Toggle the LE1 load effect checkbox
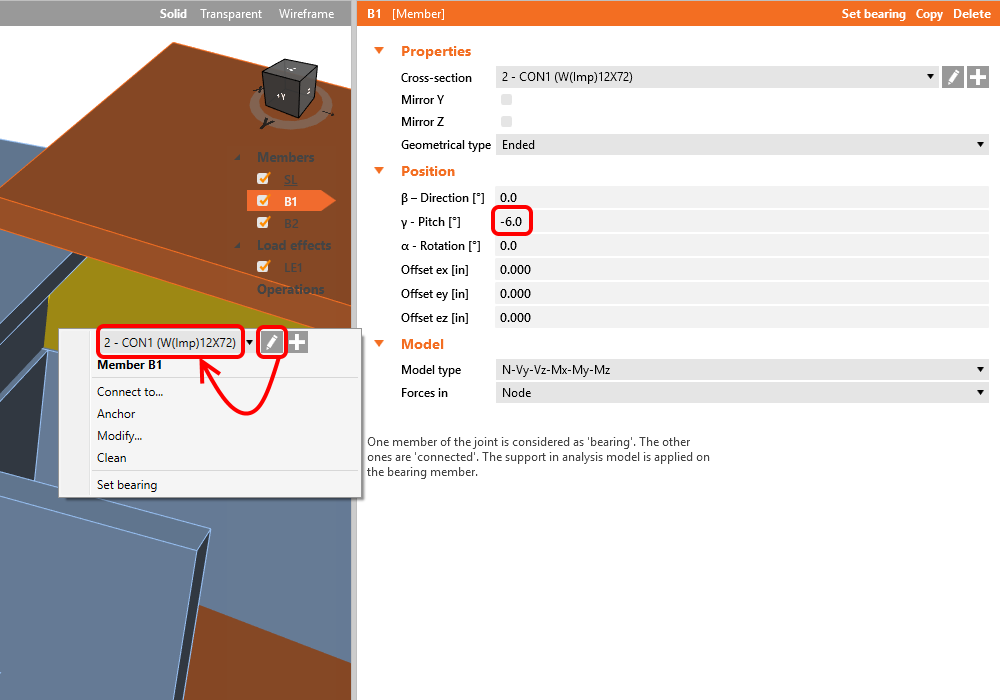Image resolution: width=1000 pixels, height=700 pixels. click(263, 267)
